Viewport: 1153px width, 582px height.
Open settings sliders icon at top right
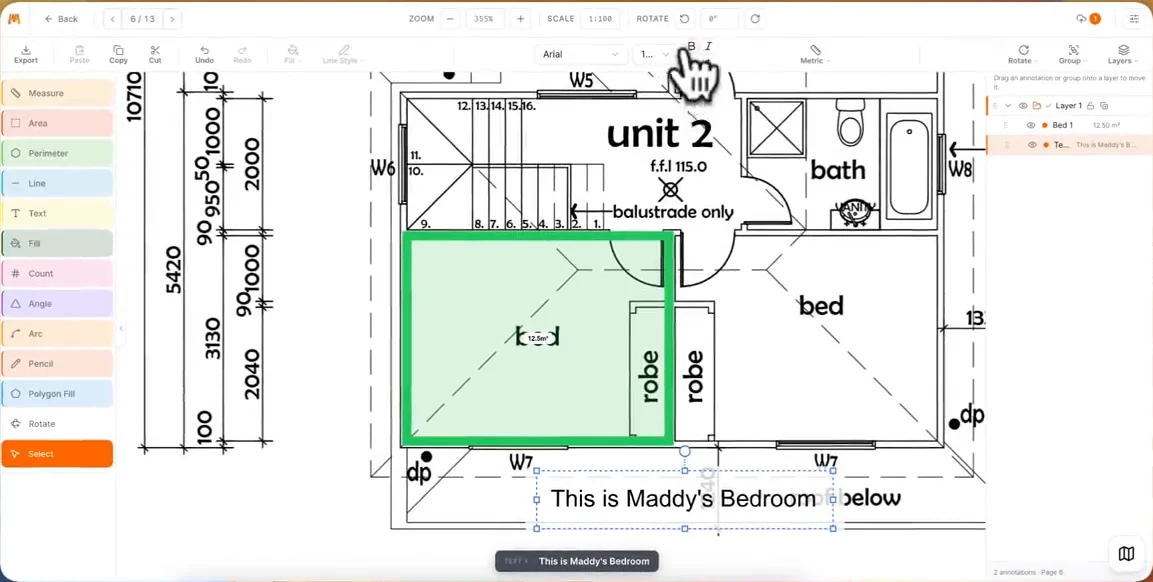(x=1133, y=19)
